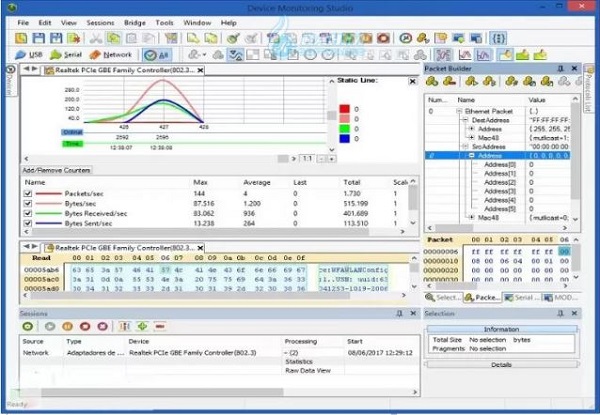Click the green plus add icon in Sessions
This screenshot has width=600, height=415.
[142, 326]
